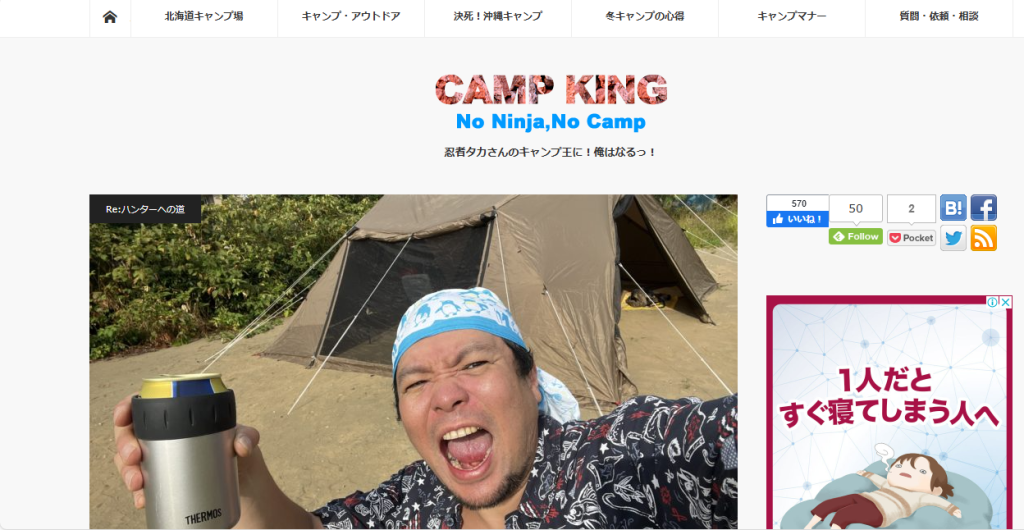The image size is (1024, 530).
Task: Open 北海道キャンプ場 menu item
Action: click(204, 17)
